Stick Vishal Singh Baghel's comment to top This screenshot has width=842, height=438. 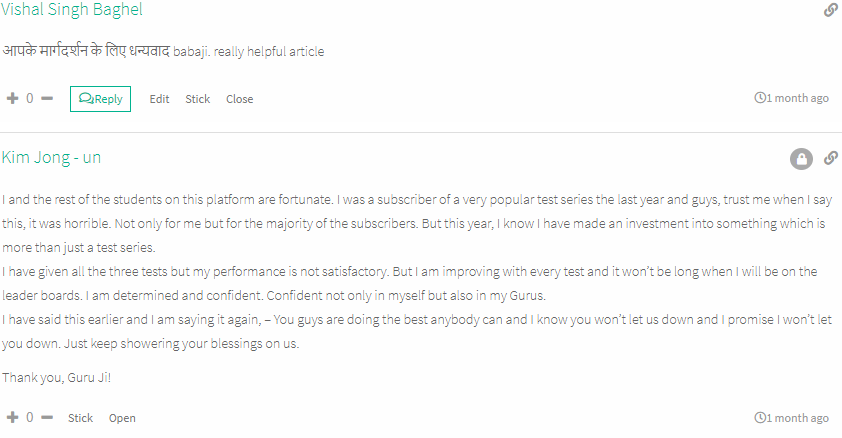click(198, 99)
